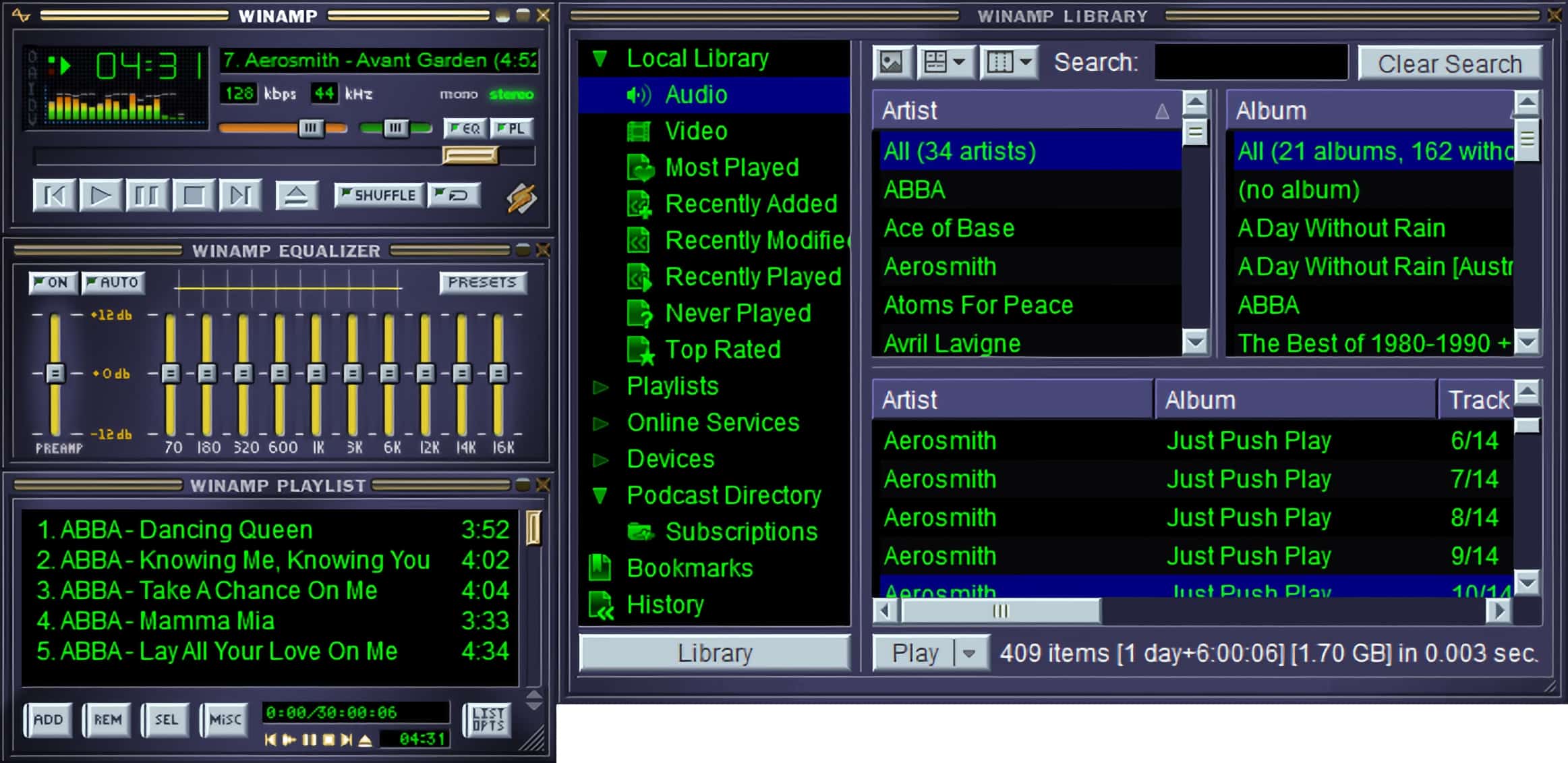Viewport: 1568px width, 763px height.
Task: Sort tracks by the Track column header
Action: coord(1476,400)
